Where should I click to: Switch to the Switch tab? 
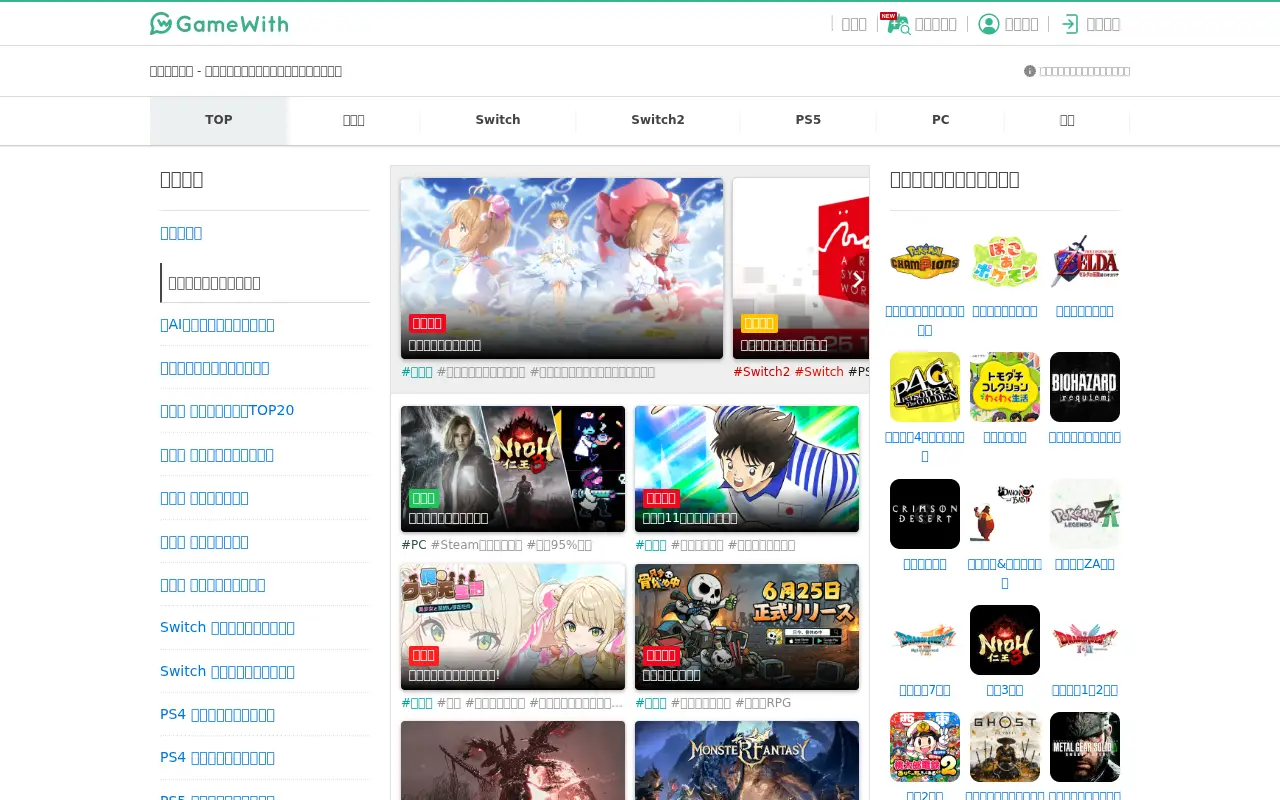pyautogui.click(x=498, y=120)
